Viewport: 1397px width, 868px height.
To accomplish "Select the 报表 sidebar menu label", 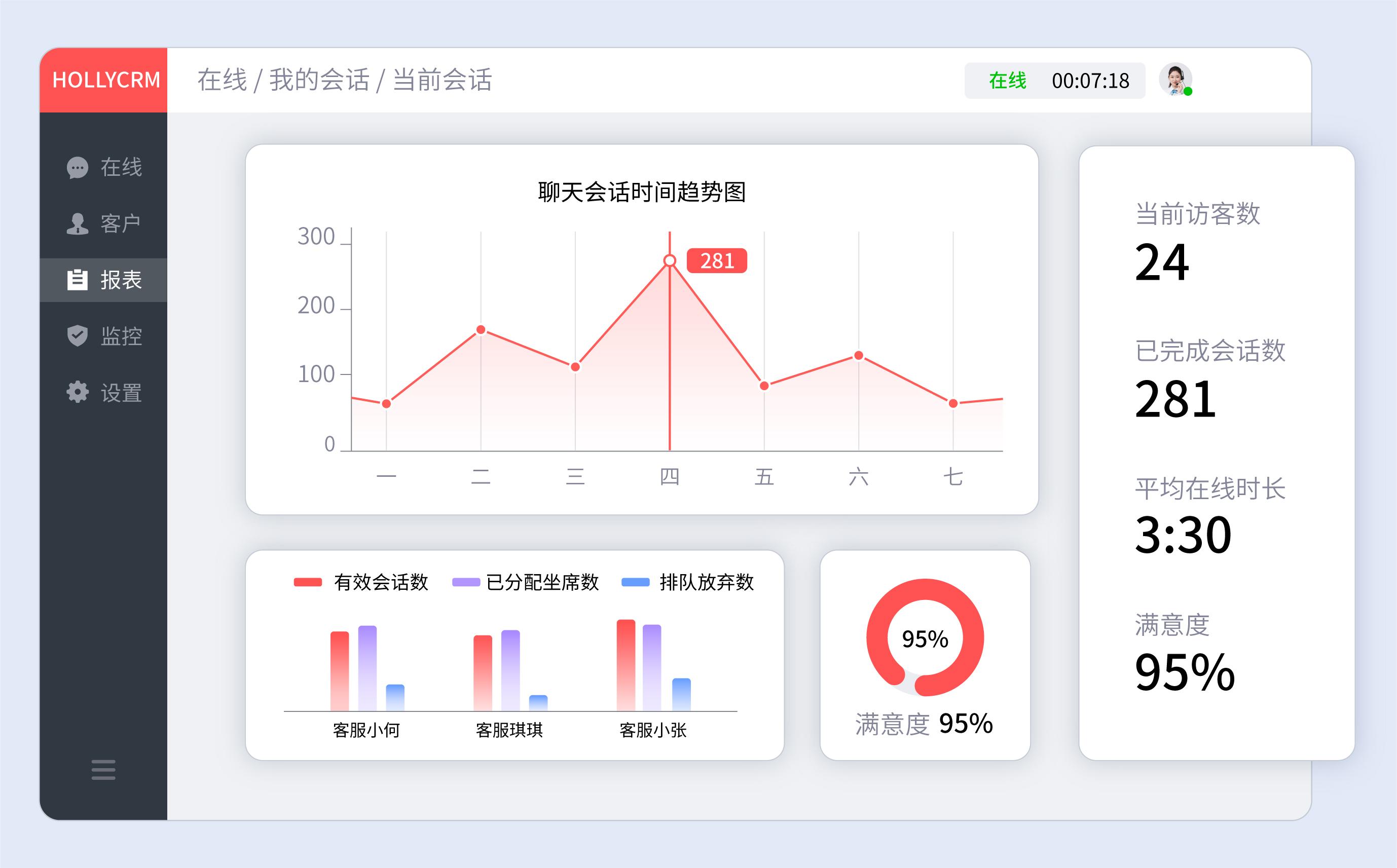I will point(121,280).
